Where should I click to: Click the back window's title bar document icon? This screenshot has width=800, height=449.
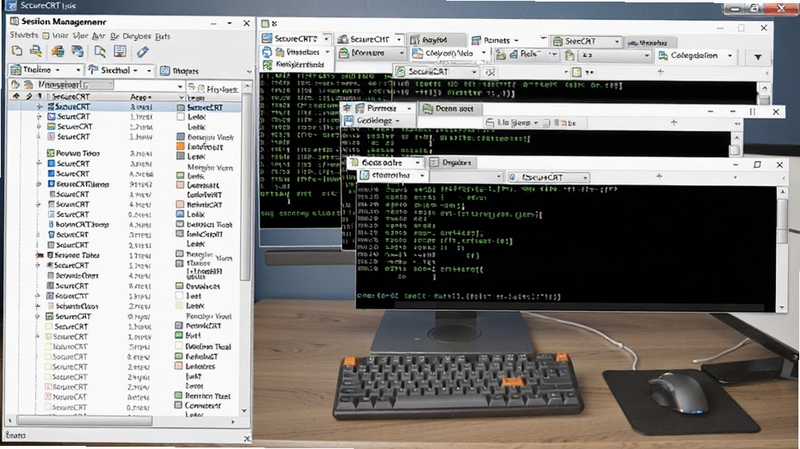[x=265, y=23]
